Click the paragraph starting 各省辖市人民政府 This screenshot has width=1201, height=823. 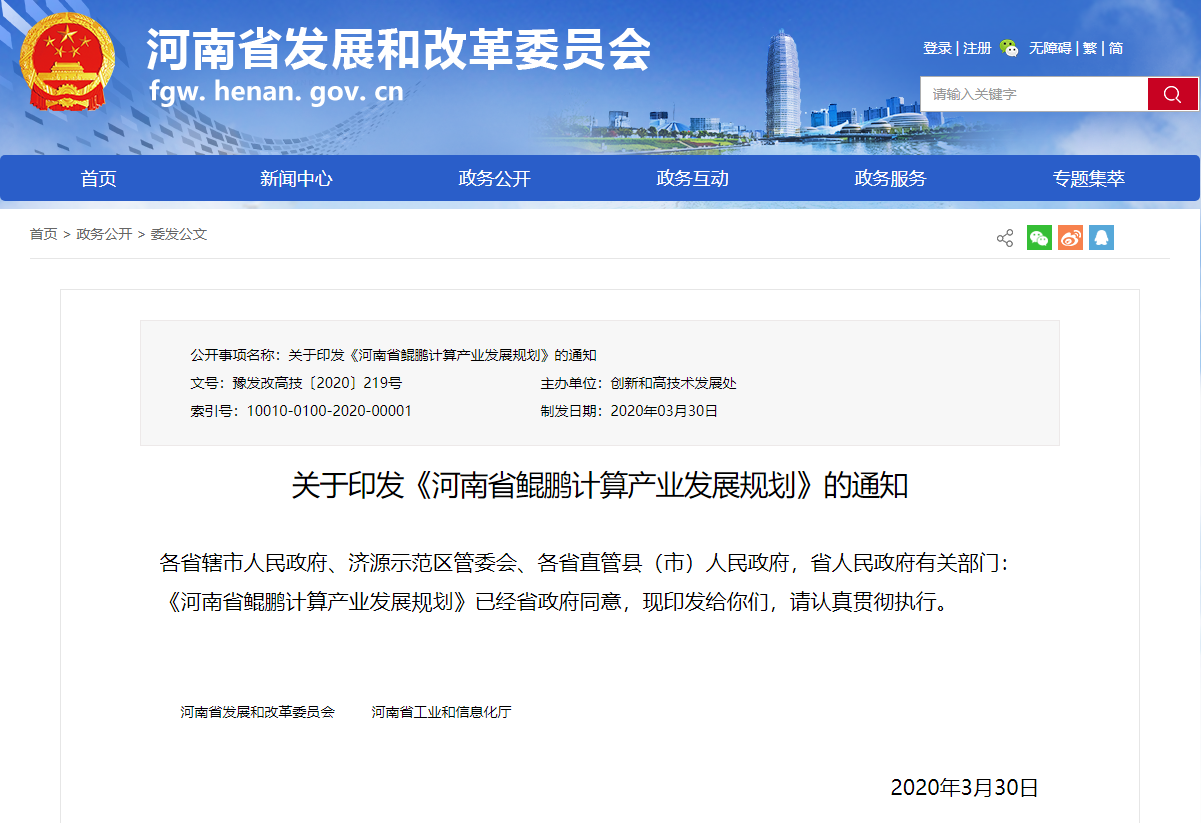click(x=585, y=563)
